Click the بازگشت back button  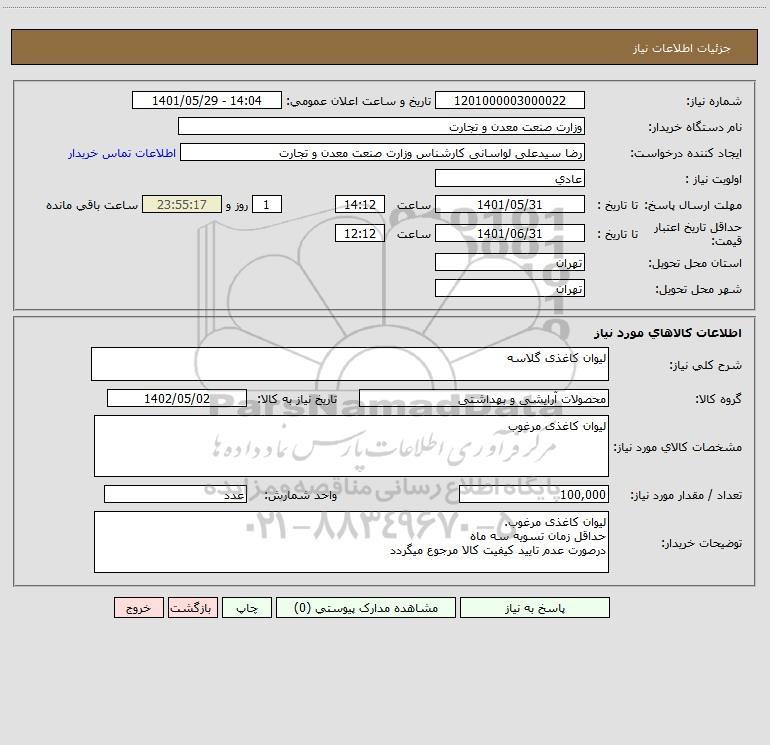click(x=192, y=607)
